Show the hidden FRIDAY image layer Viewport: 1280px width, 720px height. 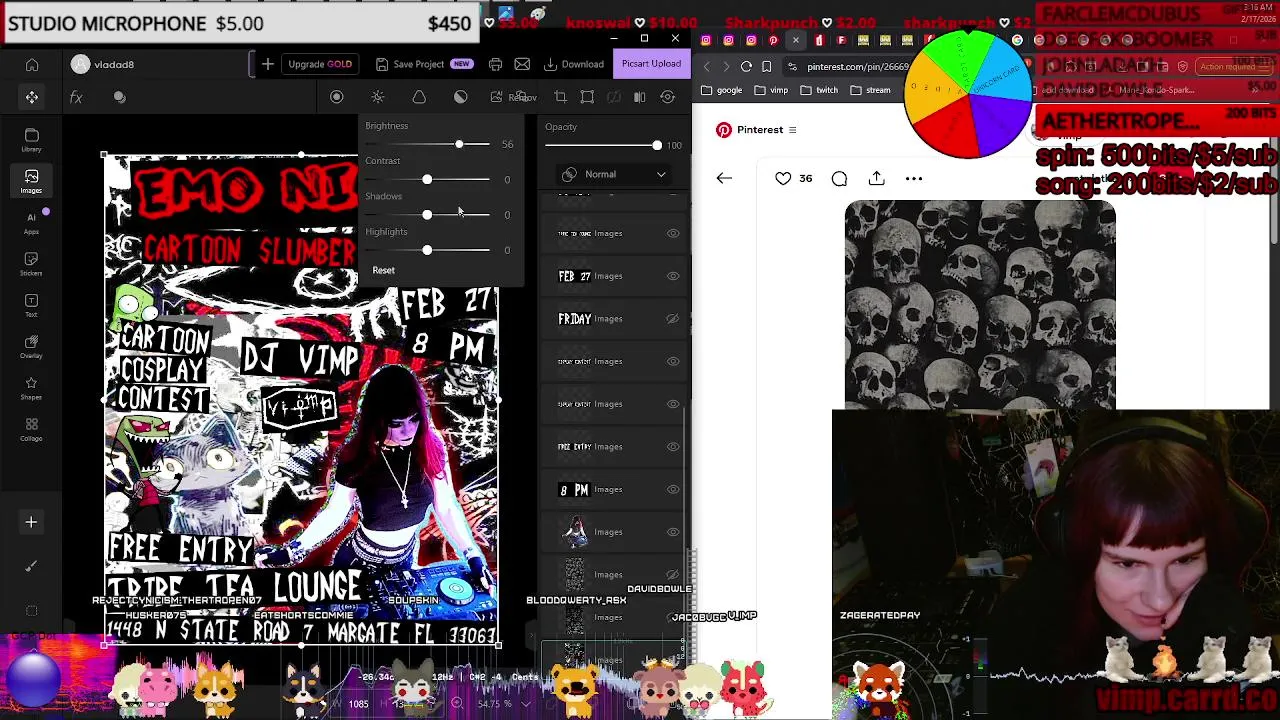(673, 319)
